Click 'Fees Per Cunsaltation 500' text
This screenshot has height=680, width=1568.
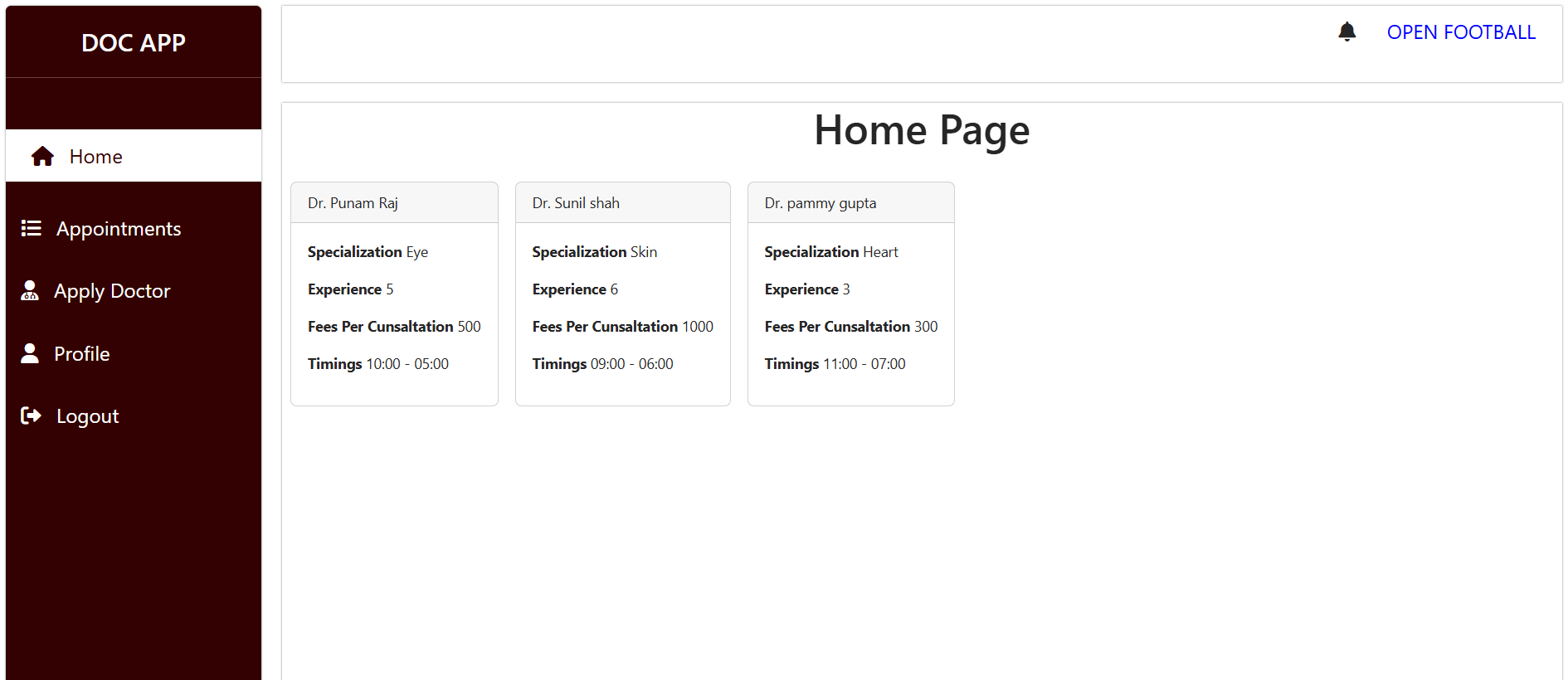394,327
